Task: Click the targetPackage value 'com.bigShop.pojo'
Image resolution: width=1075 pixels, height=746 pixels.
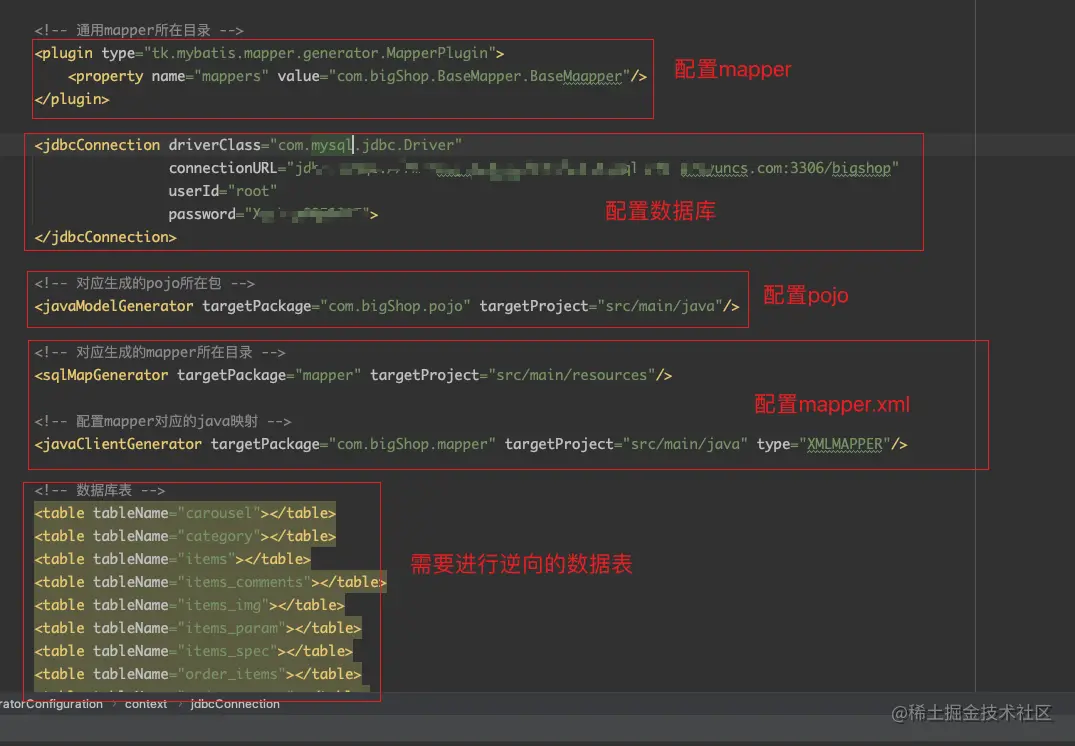Action: 396,306
